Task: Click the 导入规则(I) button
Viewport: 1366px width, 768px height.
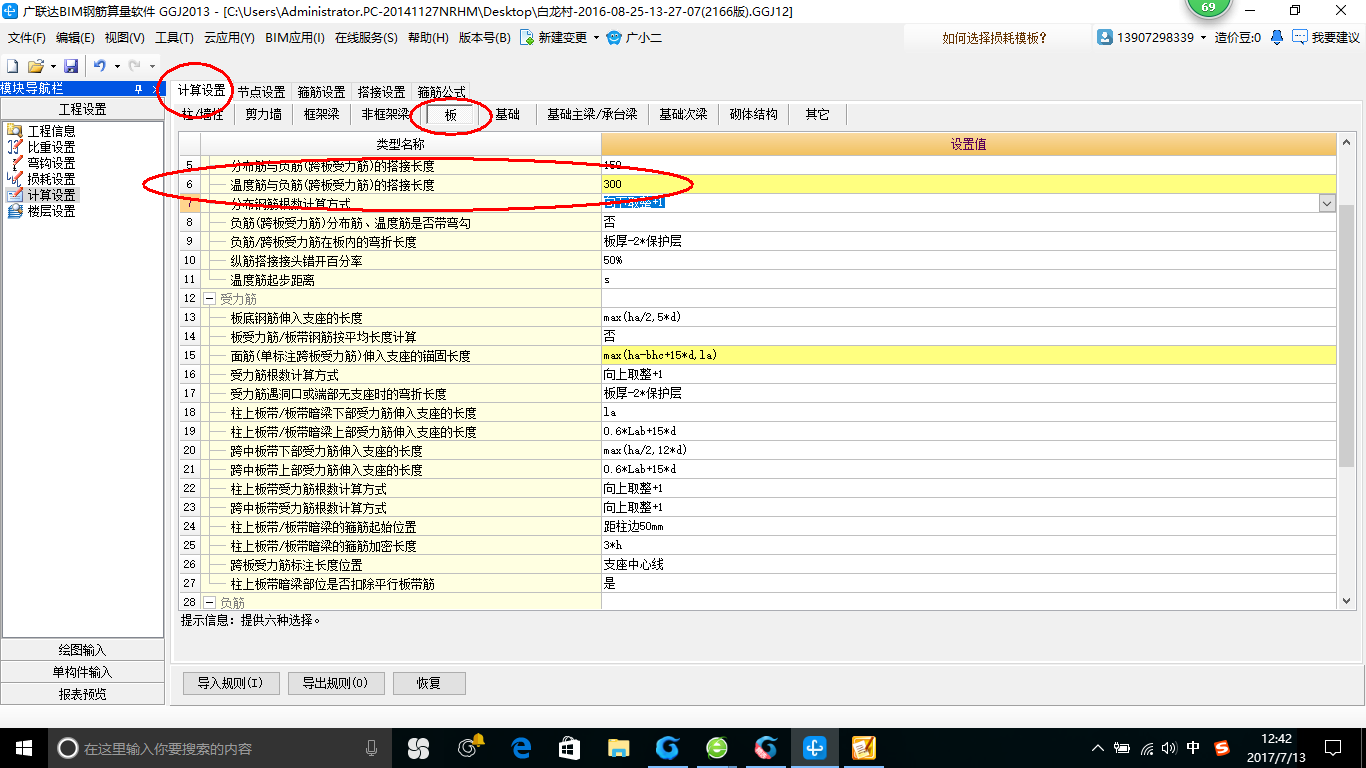Action: [x=230, y=683]
